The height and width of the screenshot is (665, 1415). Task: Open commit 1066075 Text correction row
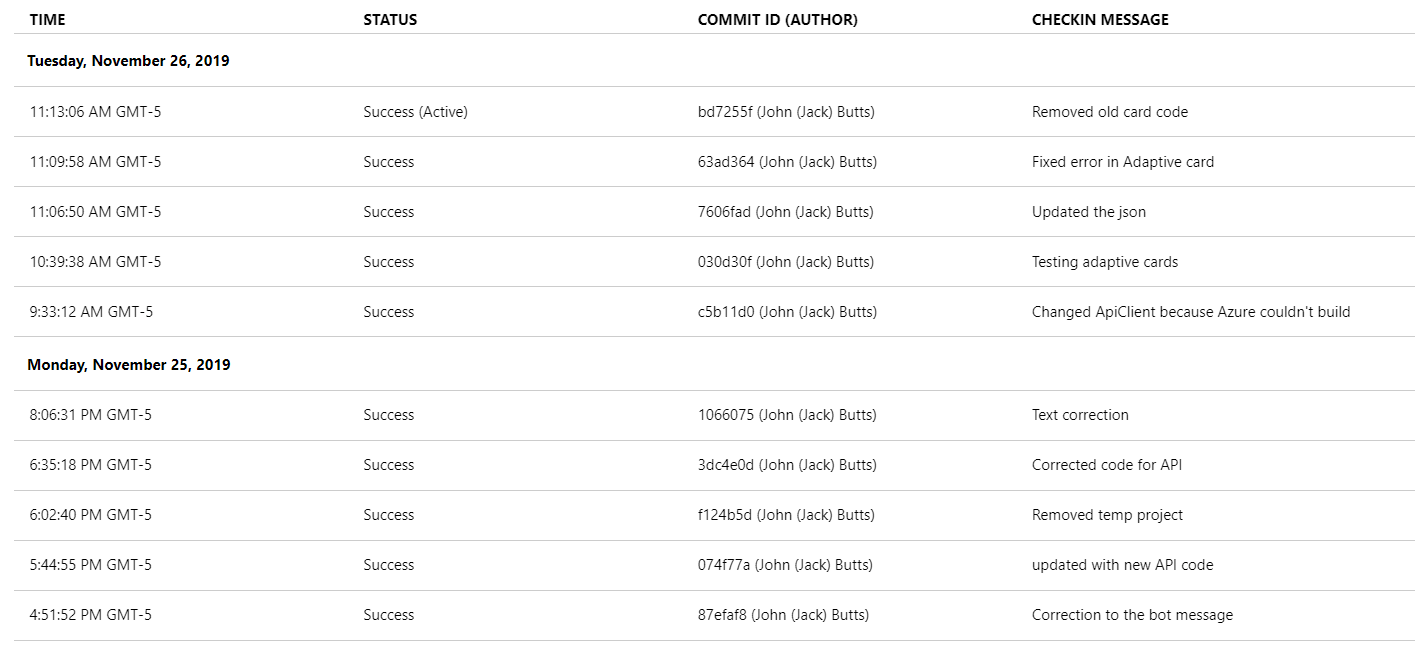click(x=714, y=415)
